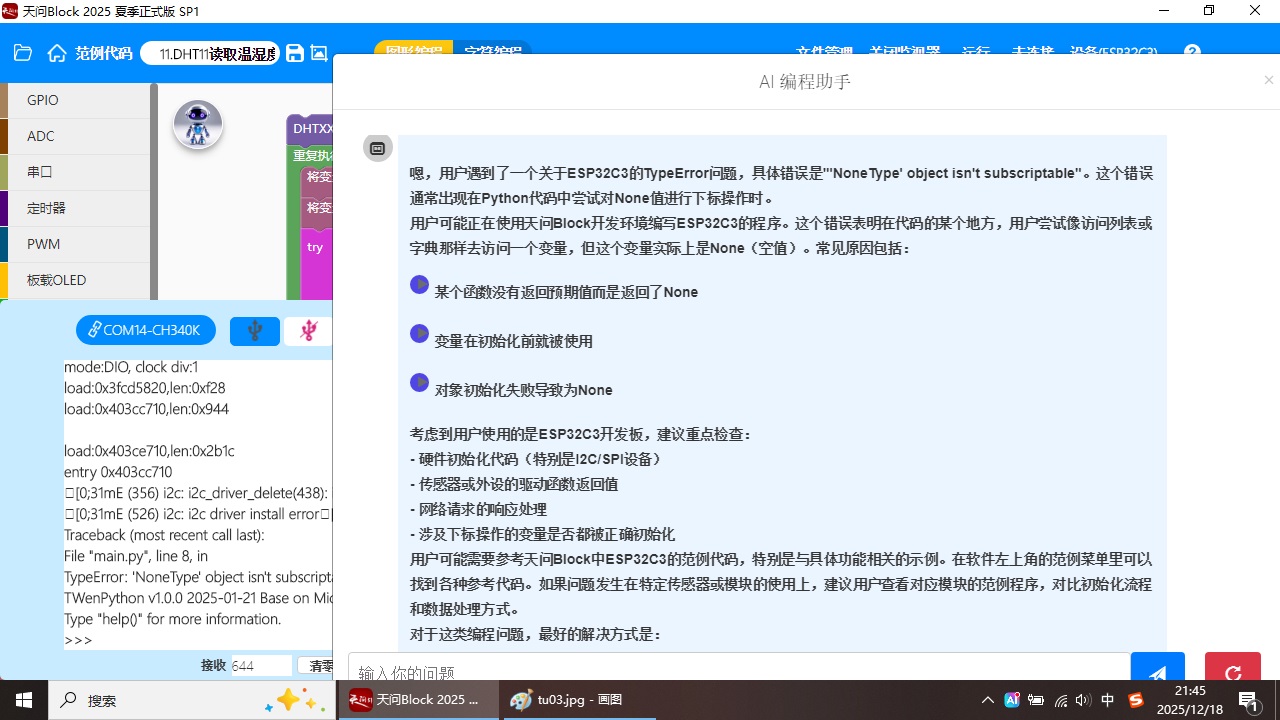Viewport: 1280px width, 720px height.
Task: Open 范例代码 examples menu
Action: (x=104, y=53)
